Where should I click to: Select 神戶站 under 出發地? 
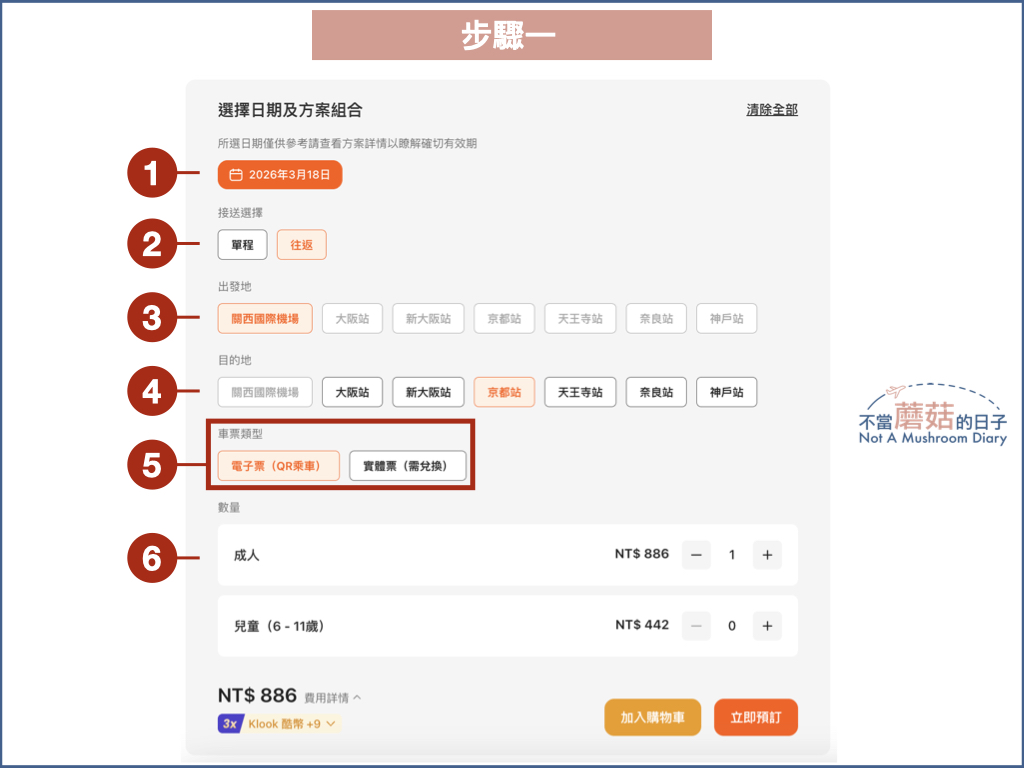pyautogui.click(x=726, y=318)
